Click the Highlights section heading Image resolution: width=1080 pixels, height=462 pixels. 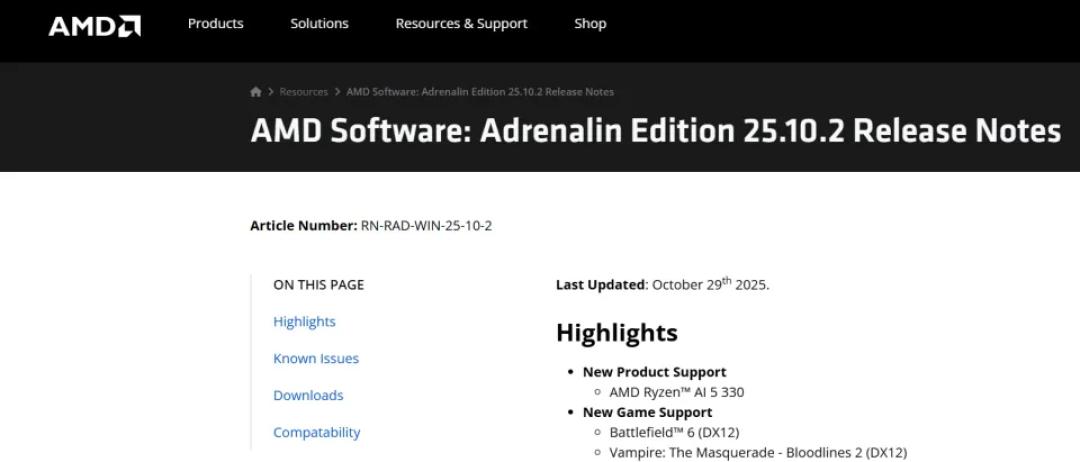pos(617,333)
